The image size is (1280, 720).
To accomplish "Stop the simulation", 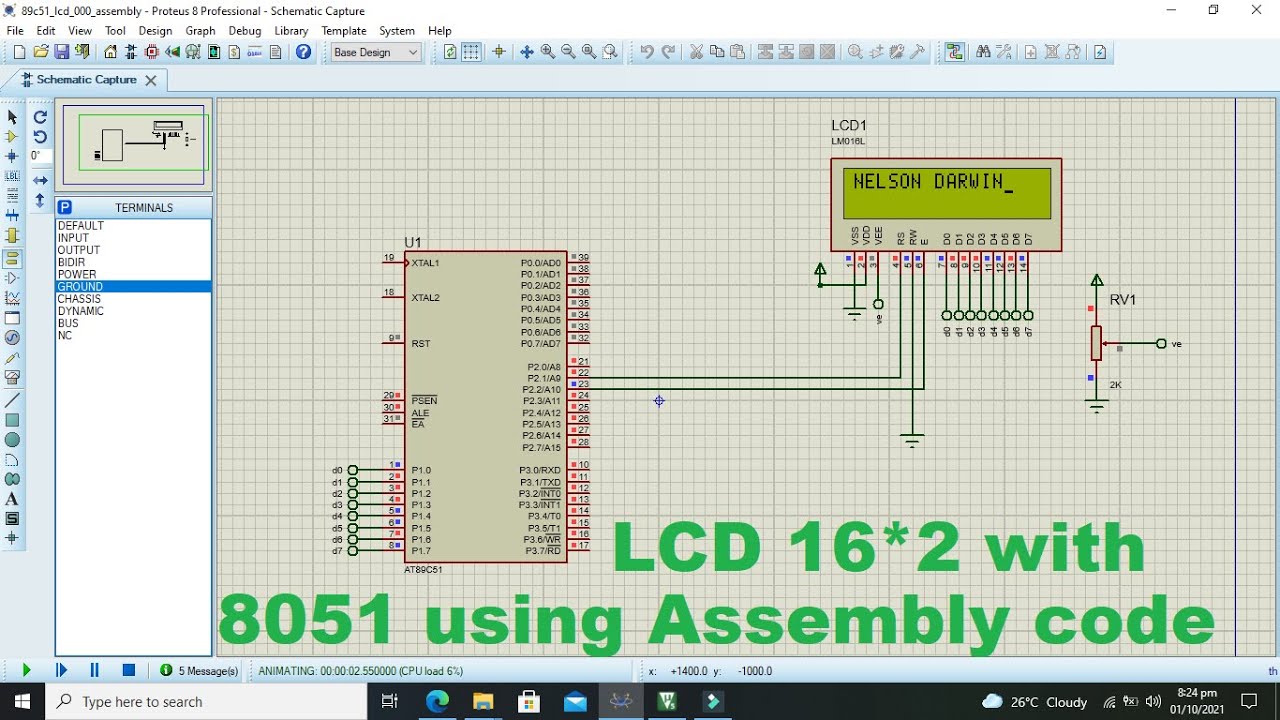I will [x=129, y=670].
